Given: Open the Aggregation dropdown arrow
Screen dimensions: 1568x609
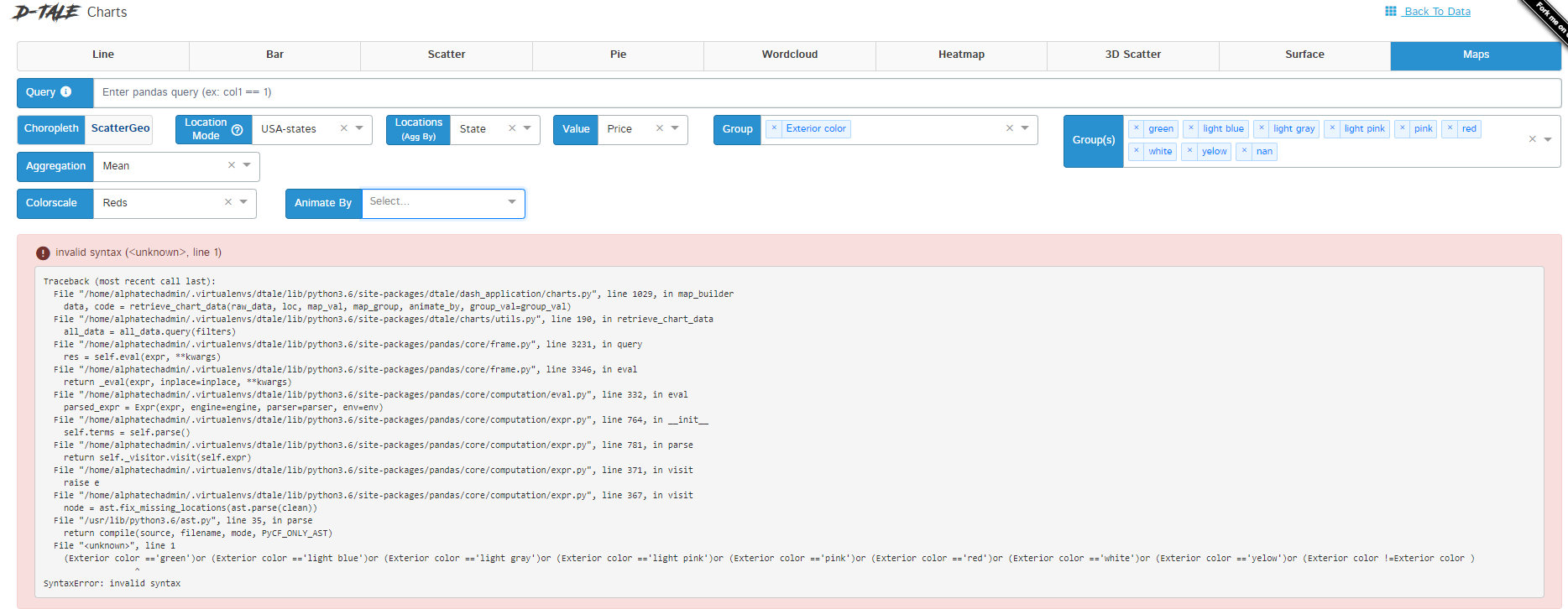Looking at the screenshot, I should click(x=247, y=165).
